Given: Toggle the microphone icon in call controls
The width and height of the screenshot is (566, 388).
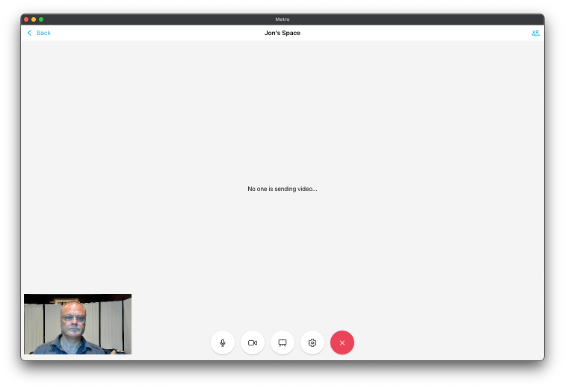Looking at the screenshot, I should 223,343.
